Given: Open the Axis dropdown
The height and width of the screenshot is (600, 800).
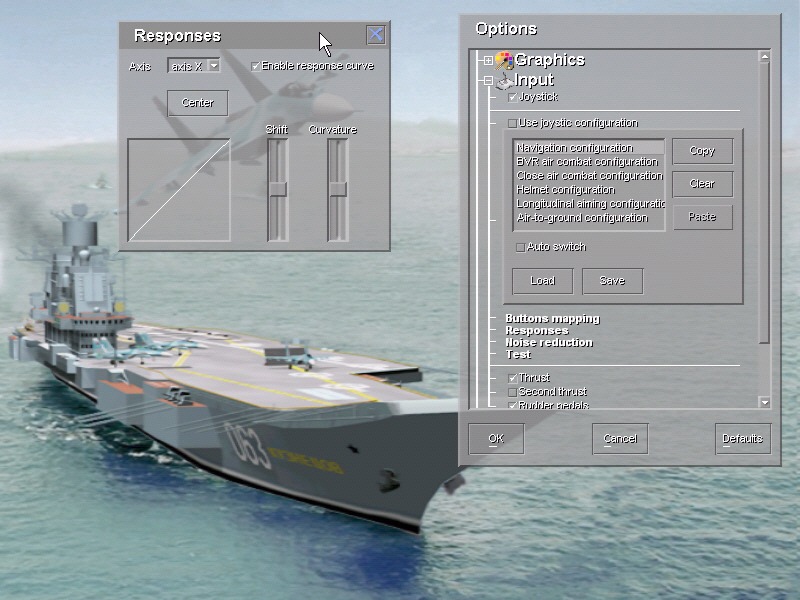Looking at the screenshot, I should 213,66.
